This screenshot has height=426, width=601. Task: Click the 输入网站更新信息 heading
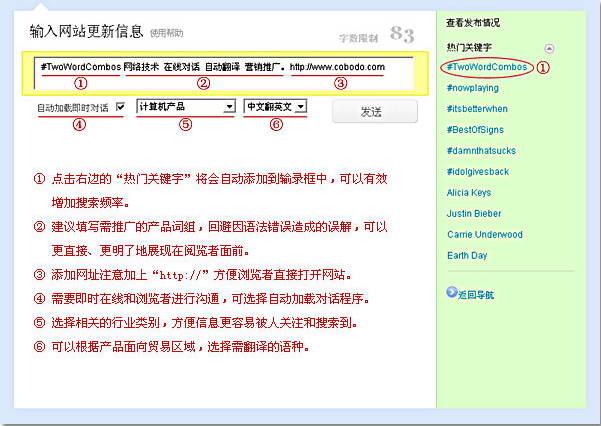tap(86, 31)
